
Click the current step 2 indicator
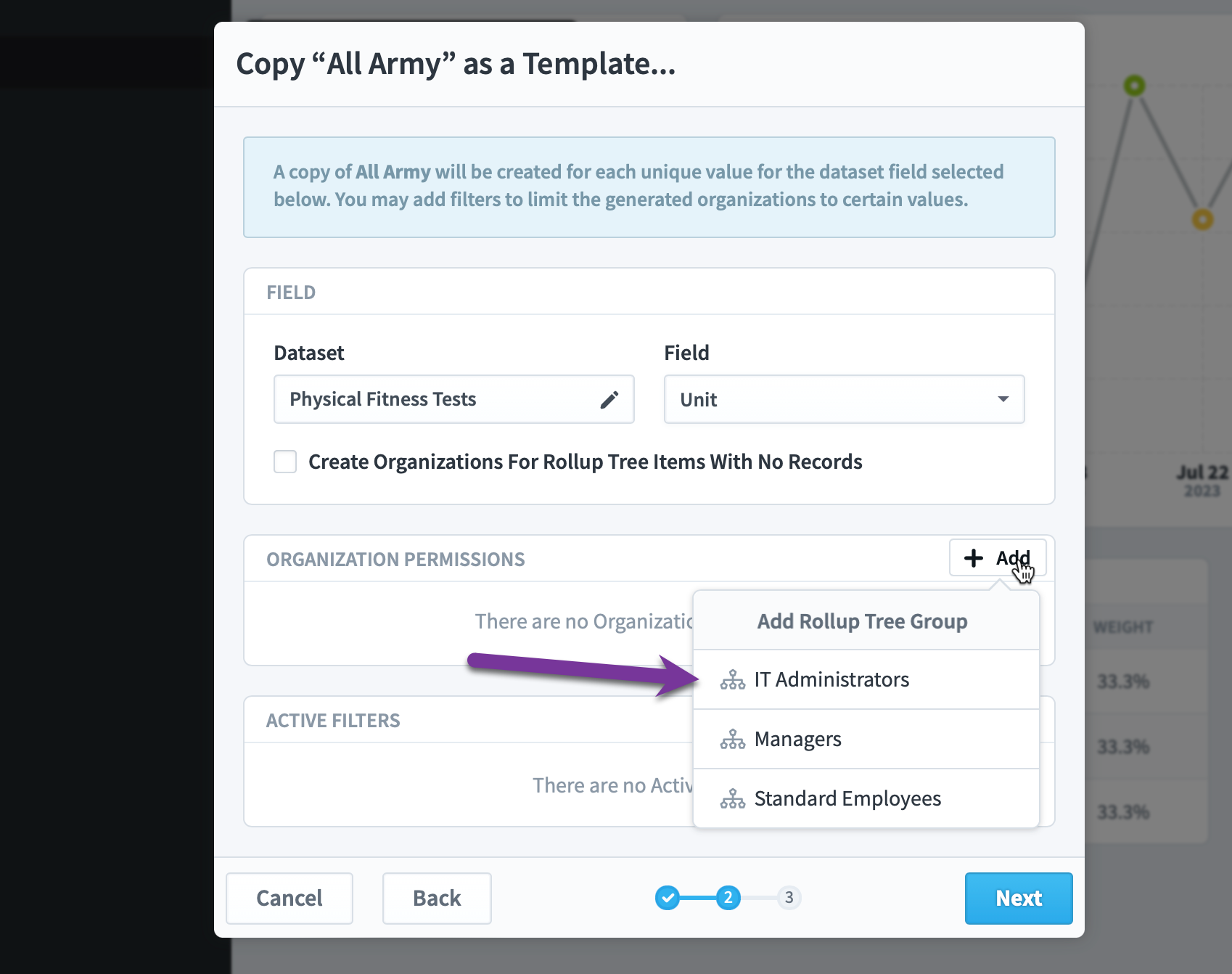(728, 898)
